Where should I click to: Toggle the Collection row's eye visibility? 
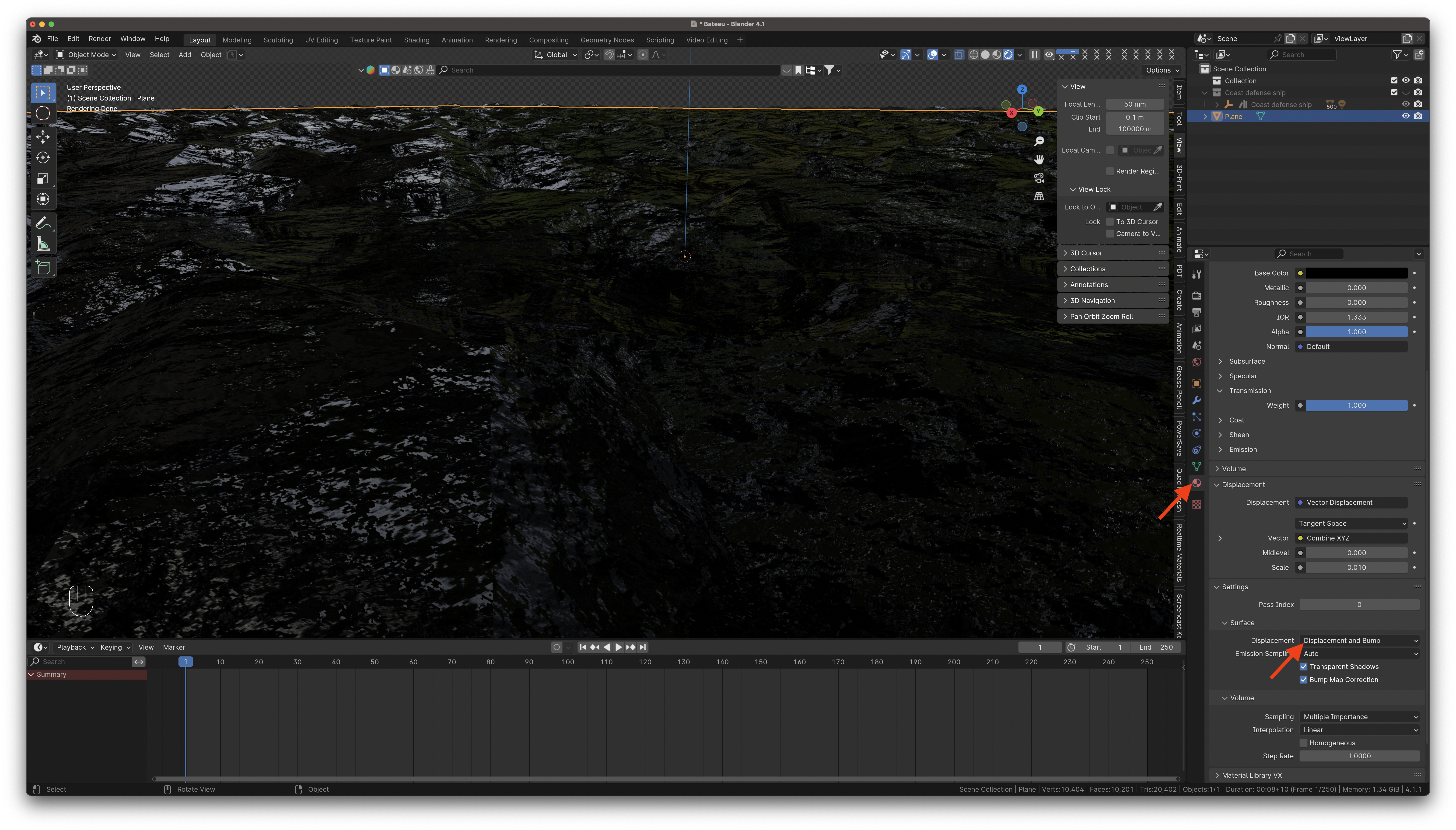point(1406,81)
